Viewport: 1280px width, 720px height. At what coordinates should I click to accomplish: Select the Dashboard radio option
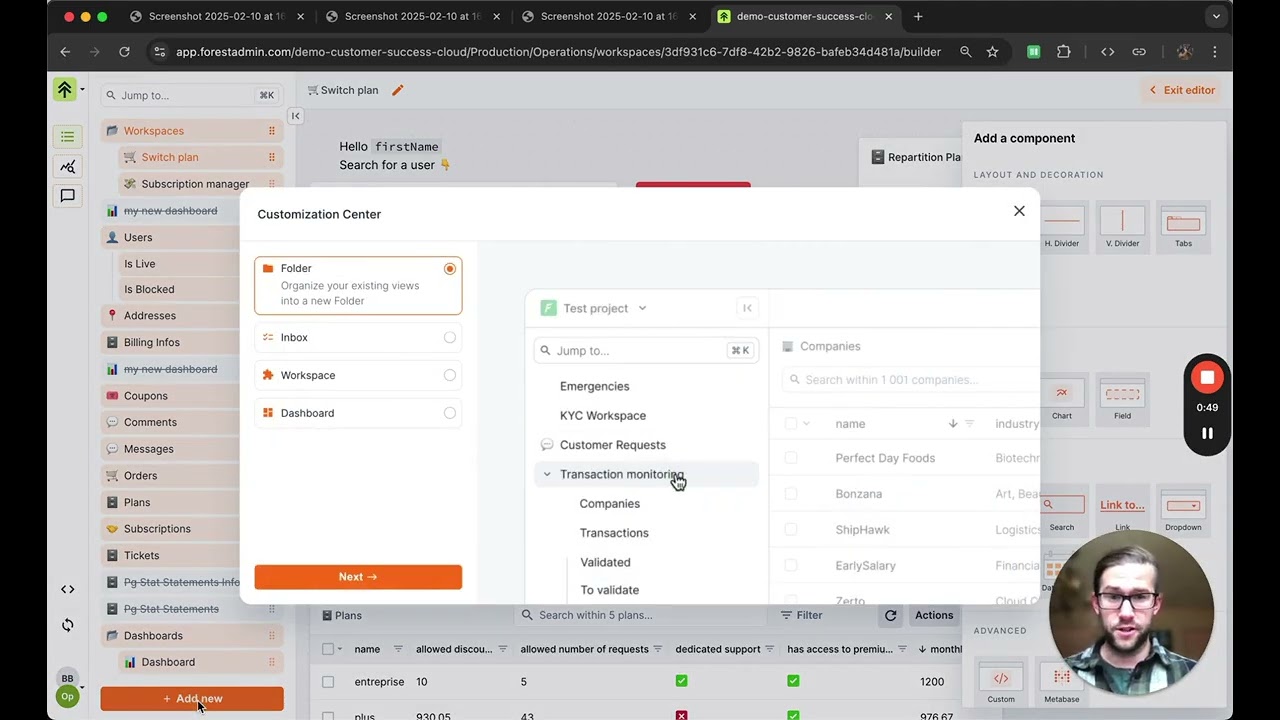[450, 413]
